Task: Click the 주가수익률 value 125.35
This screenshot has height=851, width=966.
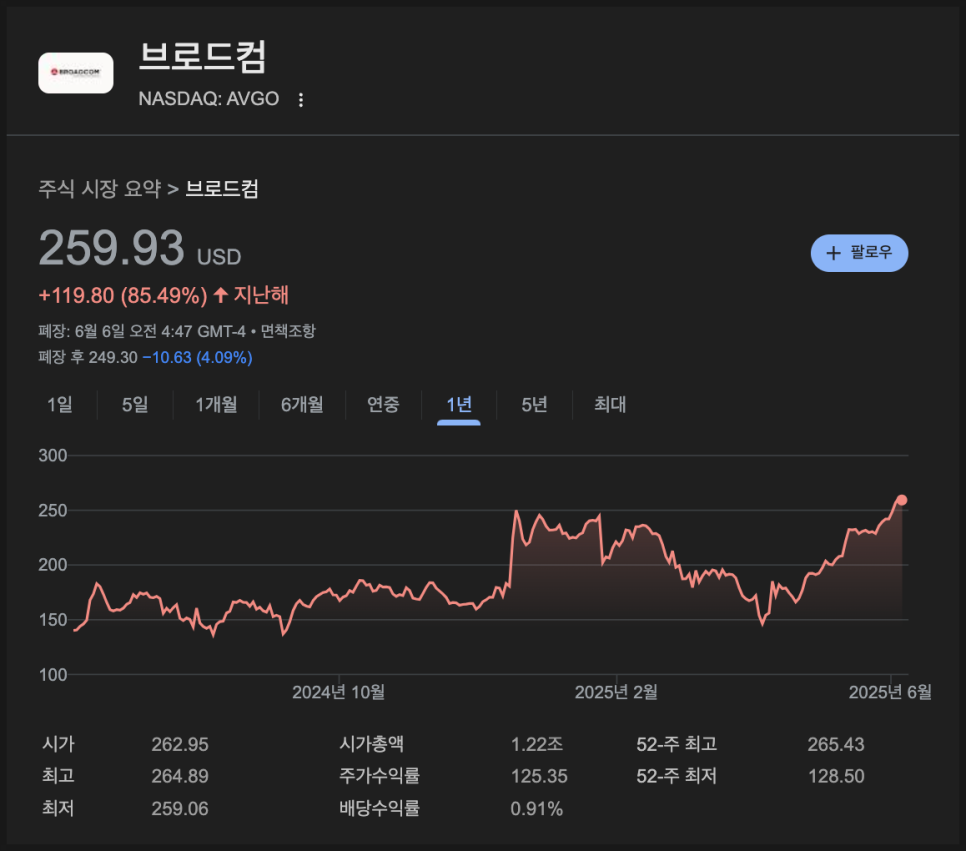Action: pos(539,776)
